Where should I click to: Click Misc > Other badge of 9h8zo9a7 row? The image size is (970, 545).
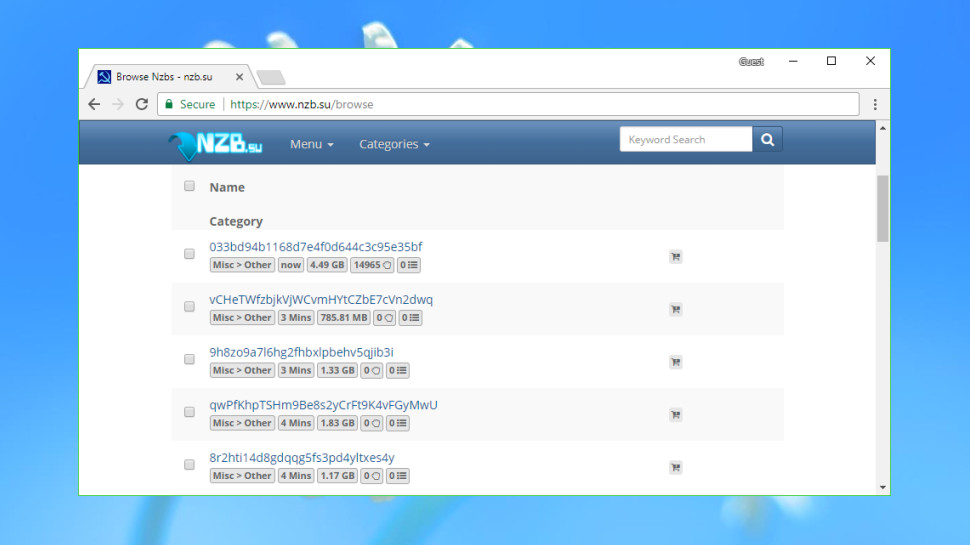click(242, 370)
